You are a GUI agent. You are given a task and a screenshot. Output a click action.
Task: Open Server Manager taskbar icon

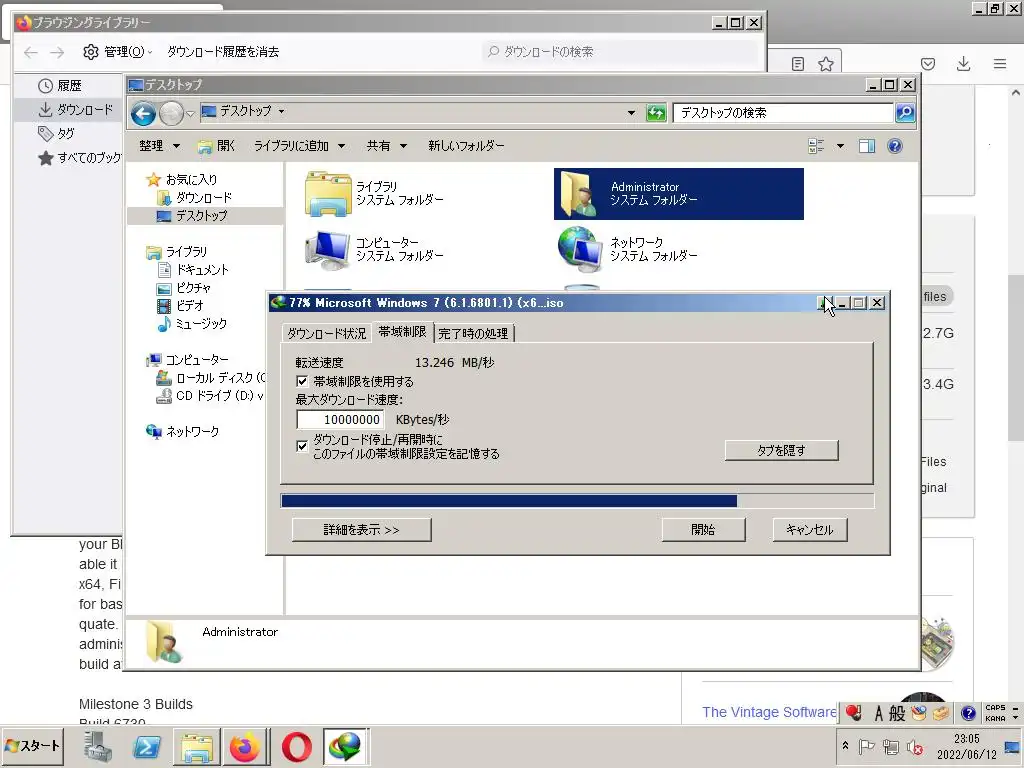pos(97,746)
